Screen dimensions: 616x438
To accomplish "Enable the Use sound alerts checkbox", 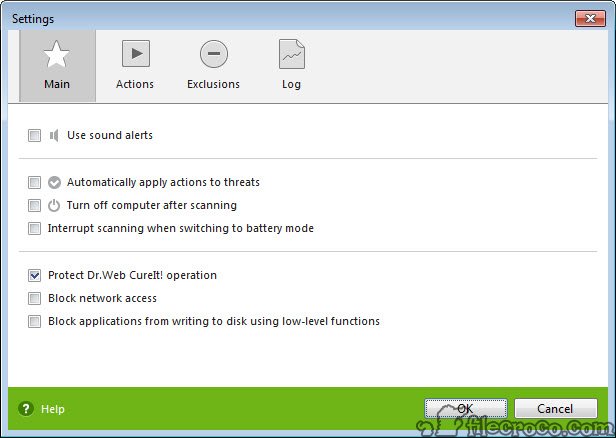I will [35, 136].
